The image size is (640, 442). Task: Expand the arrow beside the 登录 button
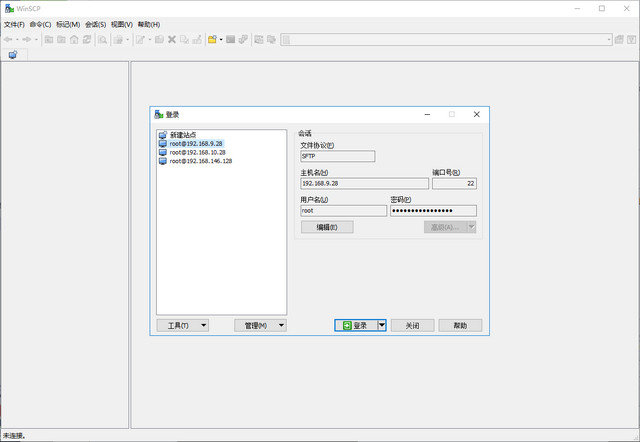click(382, 326)
